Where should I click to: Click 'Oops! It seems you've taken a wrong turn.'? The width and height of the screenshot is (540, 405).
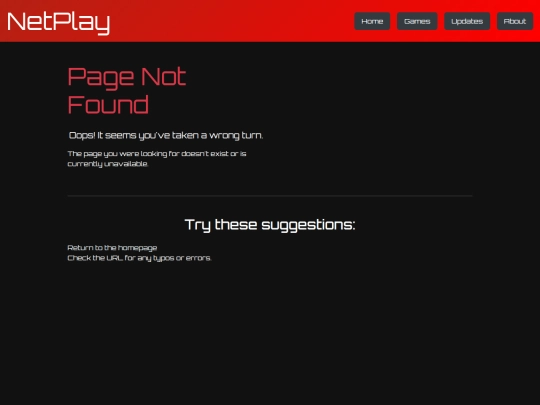click(x=166, y=135)
